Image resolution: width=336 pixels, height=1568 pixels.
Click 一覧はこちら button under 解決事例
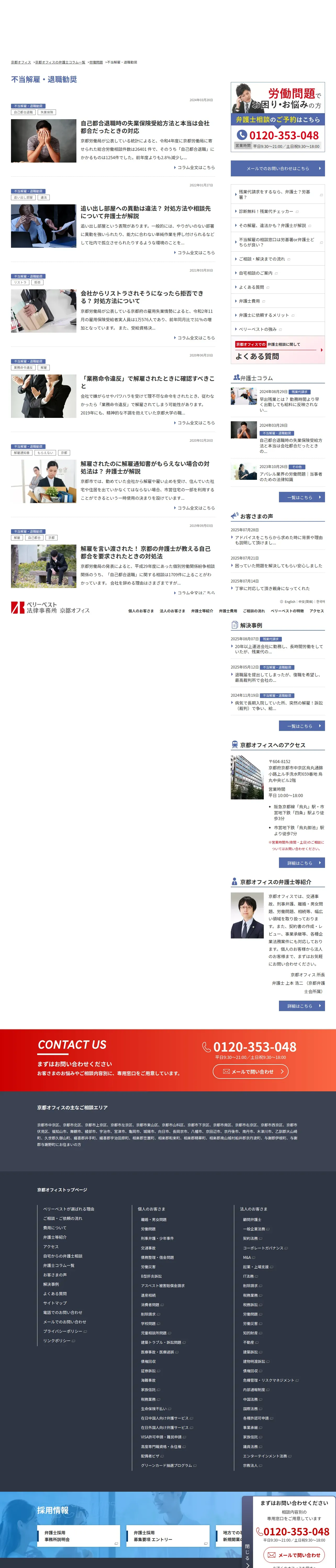(302, 725)
